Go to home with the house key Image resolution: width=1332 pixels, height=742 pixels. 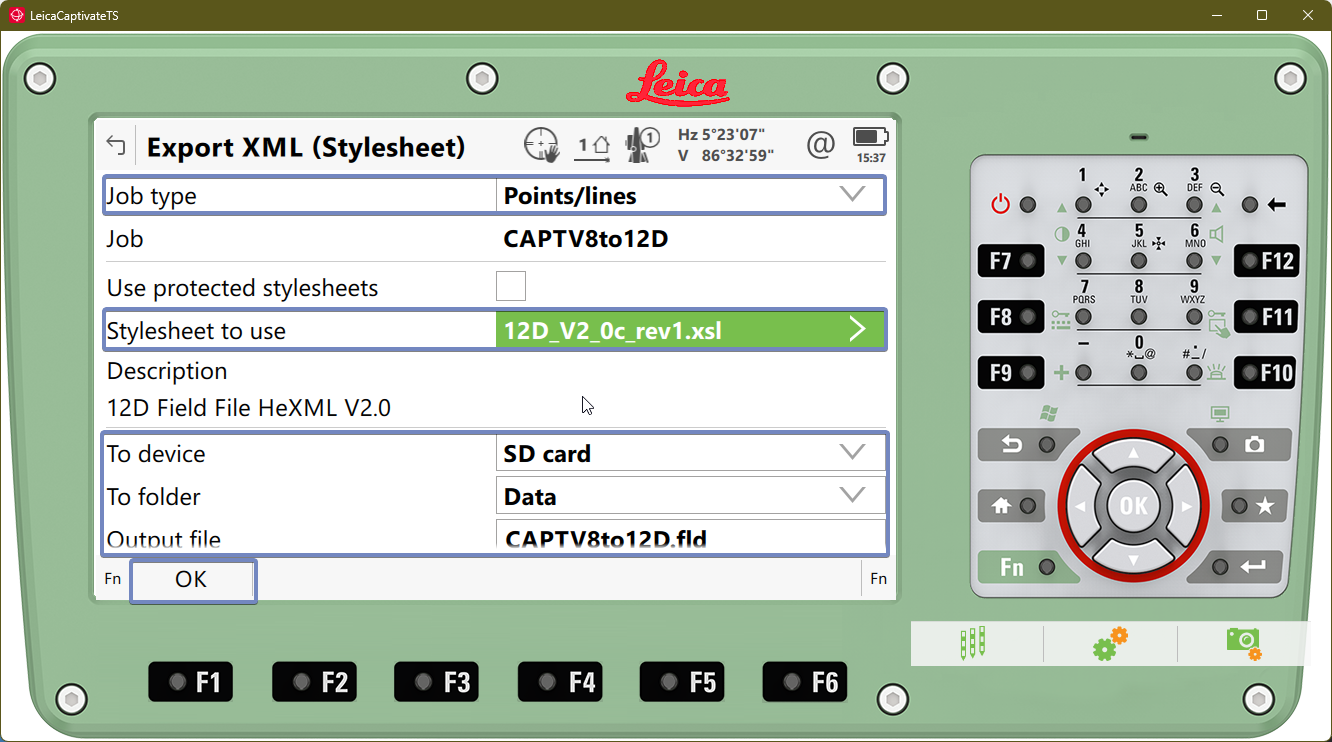(x=1012, y=506)
